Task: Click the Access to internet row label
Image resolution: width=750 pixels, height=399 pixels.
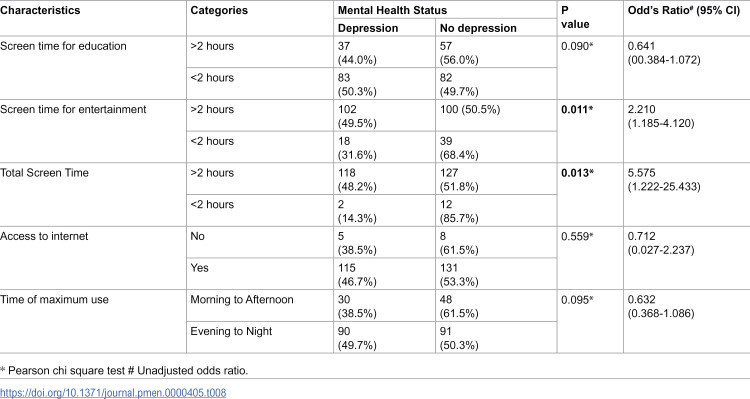Action: click(x=44, y=236)
